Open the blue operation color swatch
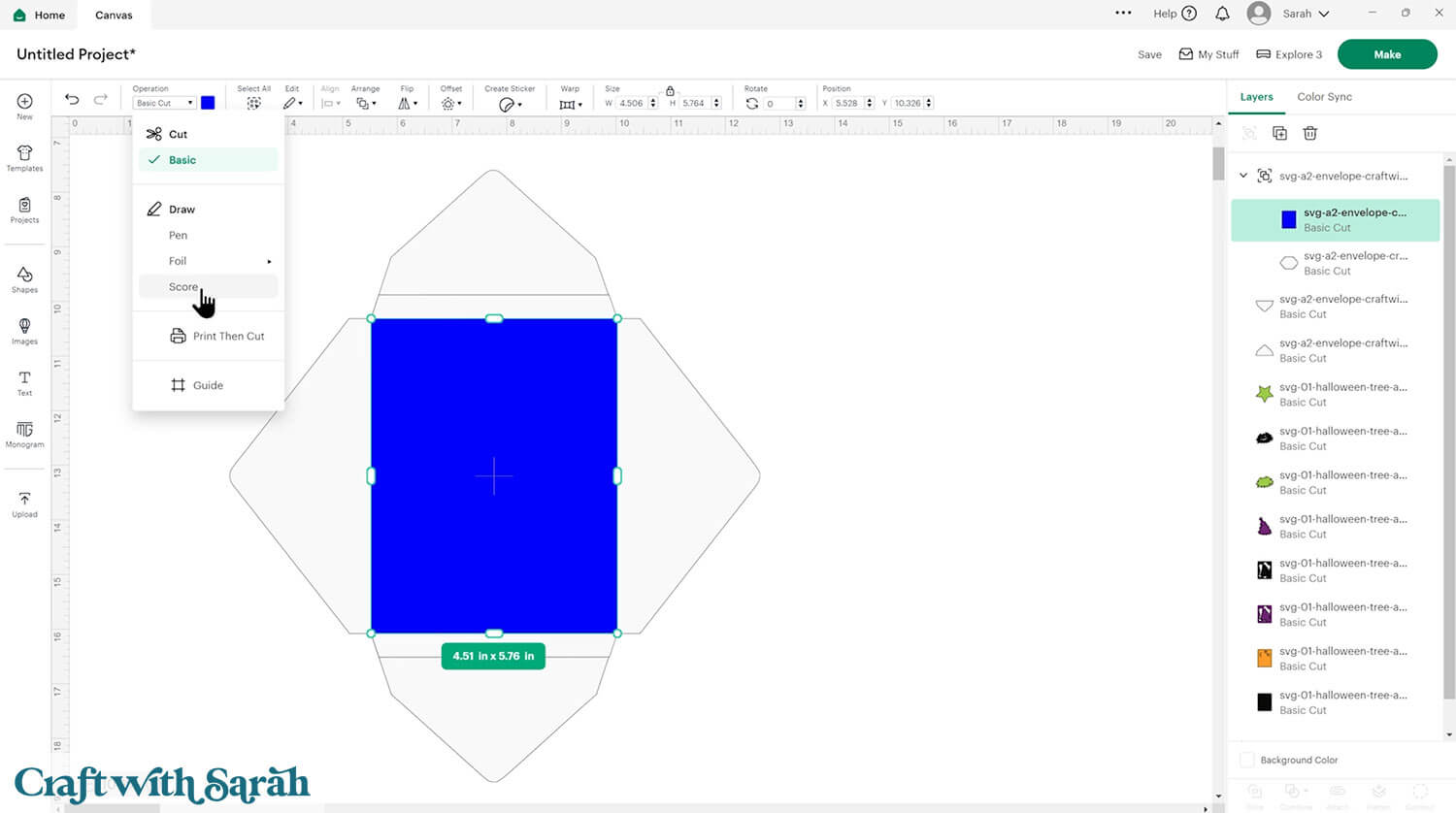Screen dimensions: 1456x813 (x=208, y=103)
